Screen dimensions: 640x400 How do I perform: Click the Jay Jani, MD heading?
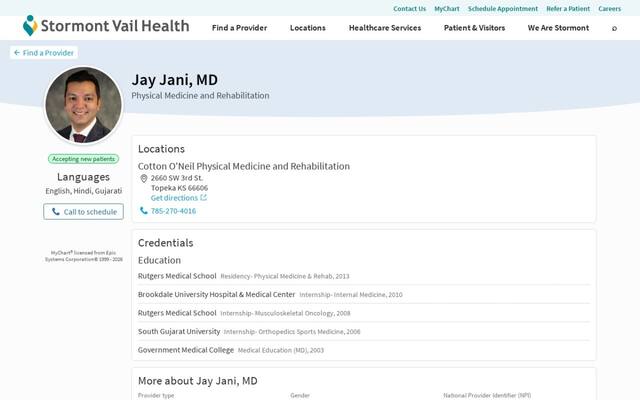click(x=175, y=80)
